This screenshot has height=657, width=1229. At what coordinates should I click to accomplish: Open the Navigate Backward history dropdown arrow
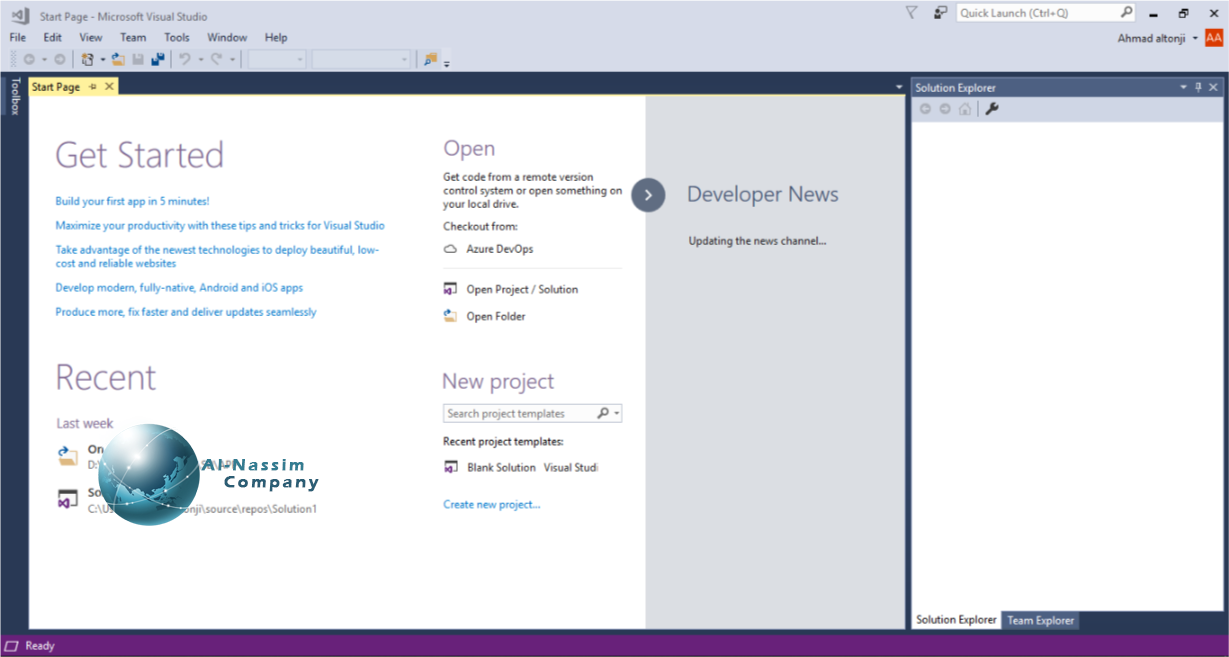pyautogui.click(x=44, y=60)
